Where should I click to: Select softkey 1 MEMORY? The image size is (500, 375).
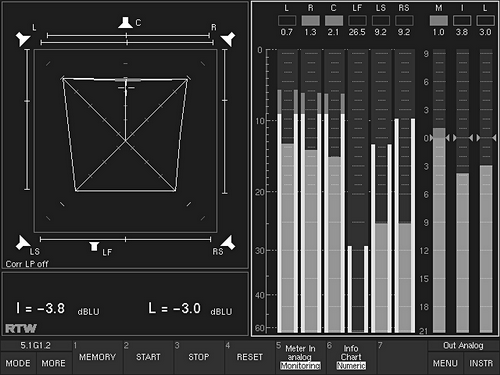coord(97,357)
